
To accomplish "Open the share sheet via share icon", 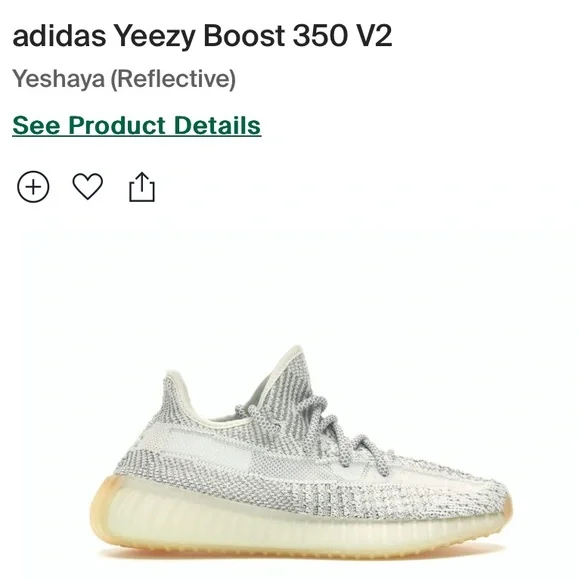I will [142, 187].
